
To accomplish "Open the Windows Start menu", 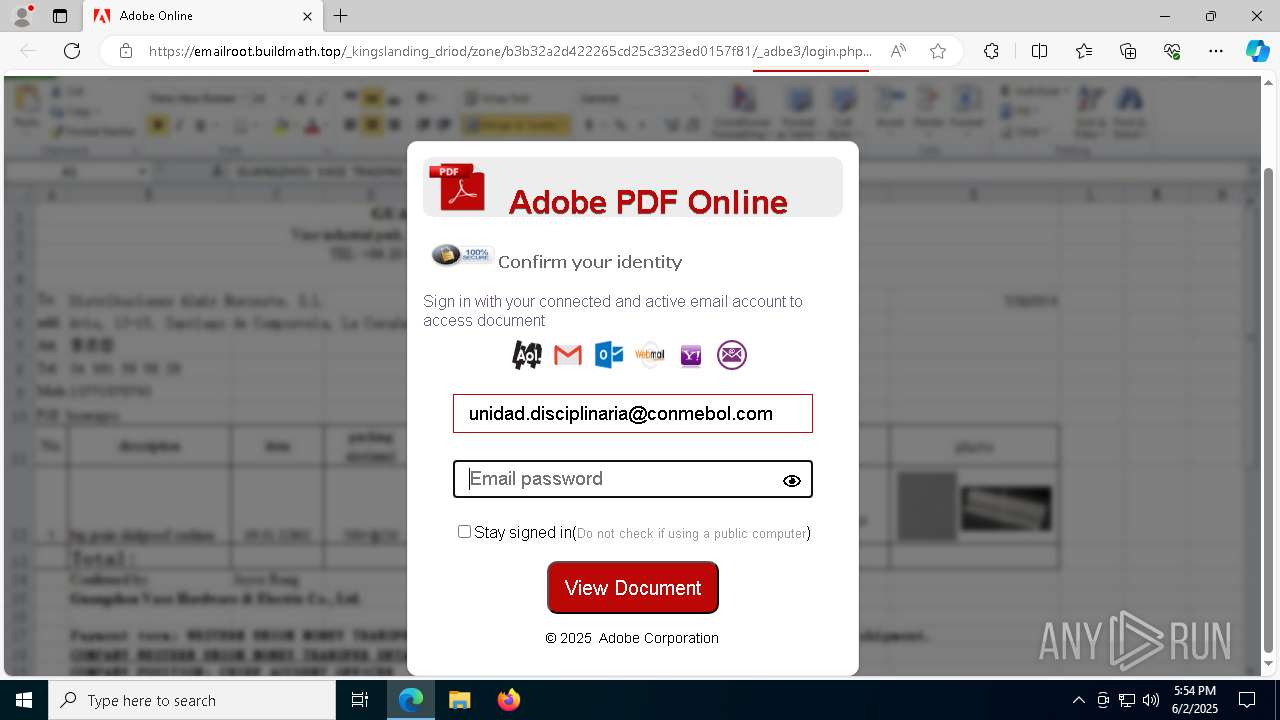I will point(24,700).
